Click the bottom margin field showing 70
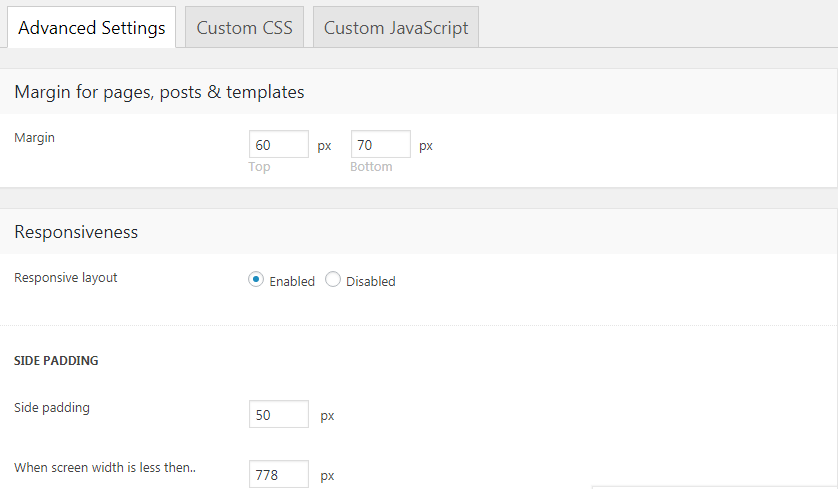The height and width of the screenshot is (489, 838). point(380,145)
